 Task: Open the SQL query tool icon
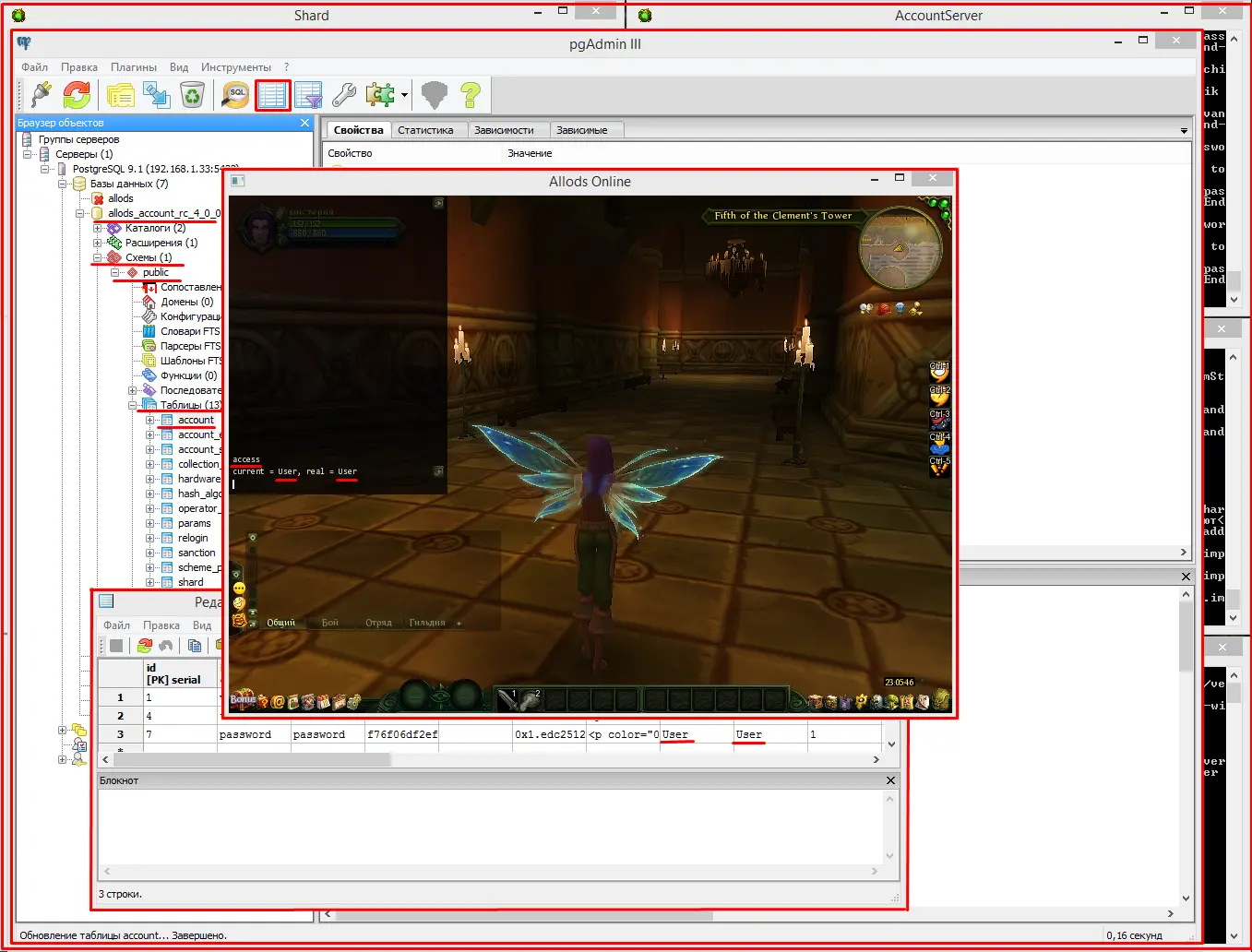(x=236, y=94)
